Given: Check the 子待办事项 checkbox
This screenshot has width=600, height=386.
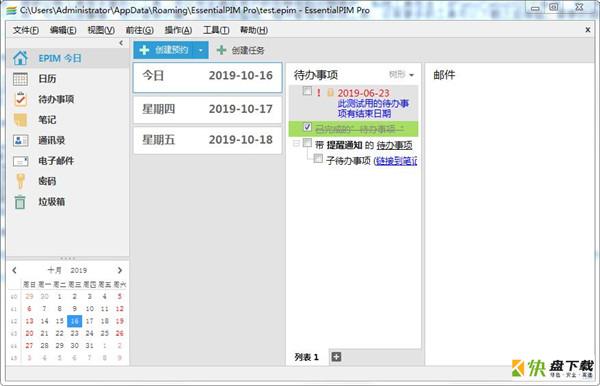Looking at the screenshot, I should click(x=318, y=158).
